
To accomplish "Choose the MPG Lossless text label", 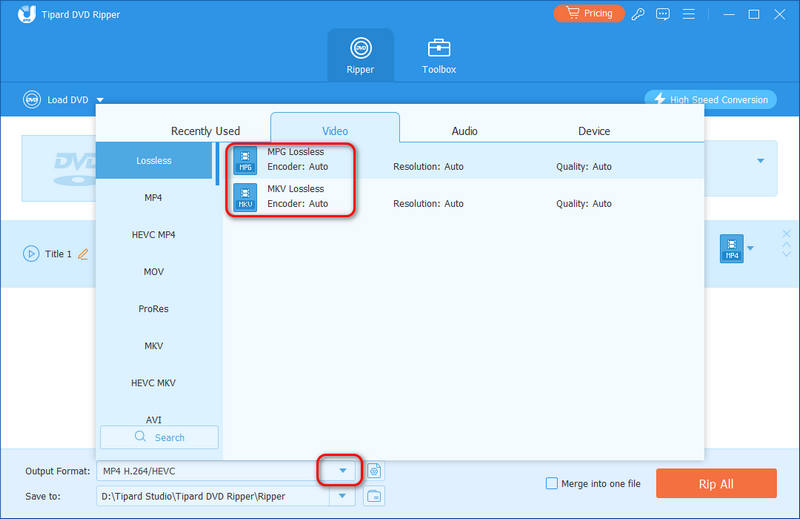I will pos(295,152).
